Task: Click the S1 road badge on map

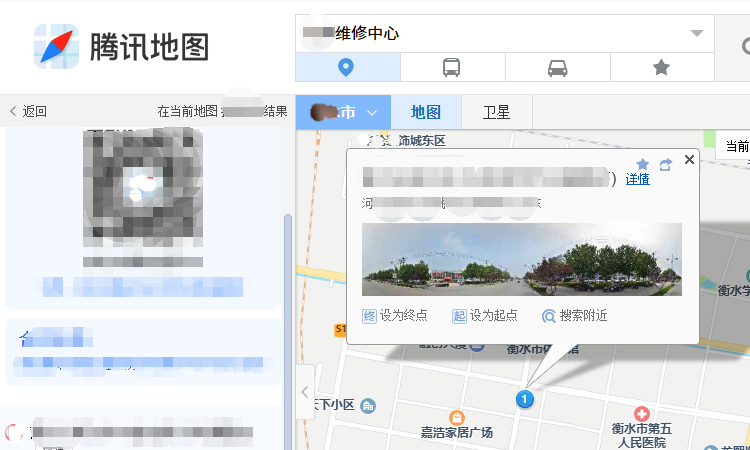Action: (x=340, y=329)
